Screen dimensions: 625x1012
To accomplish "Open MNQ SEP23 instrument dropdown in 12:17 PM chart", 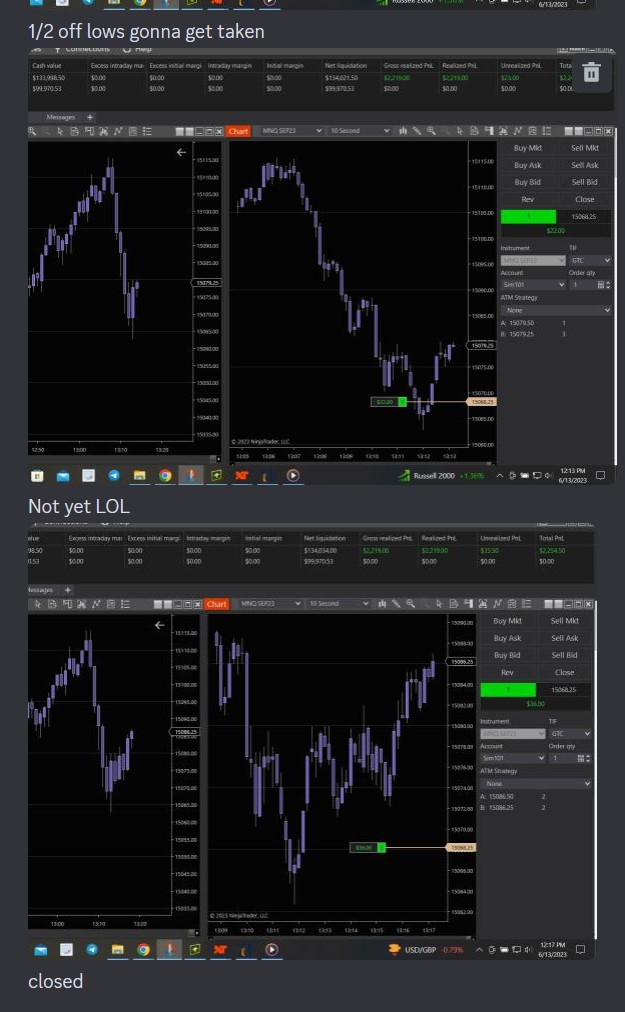I will pyautogui.click(x=269, y=604).
